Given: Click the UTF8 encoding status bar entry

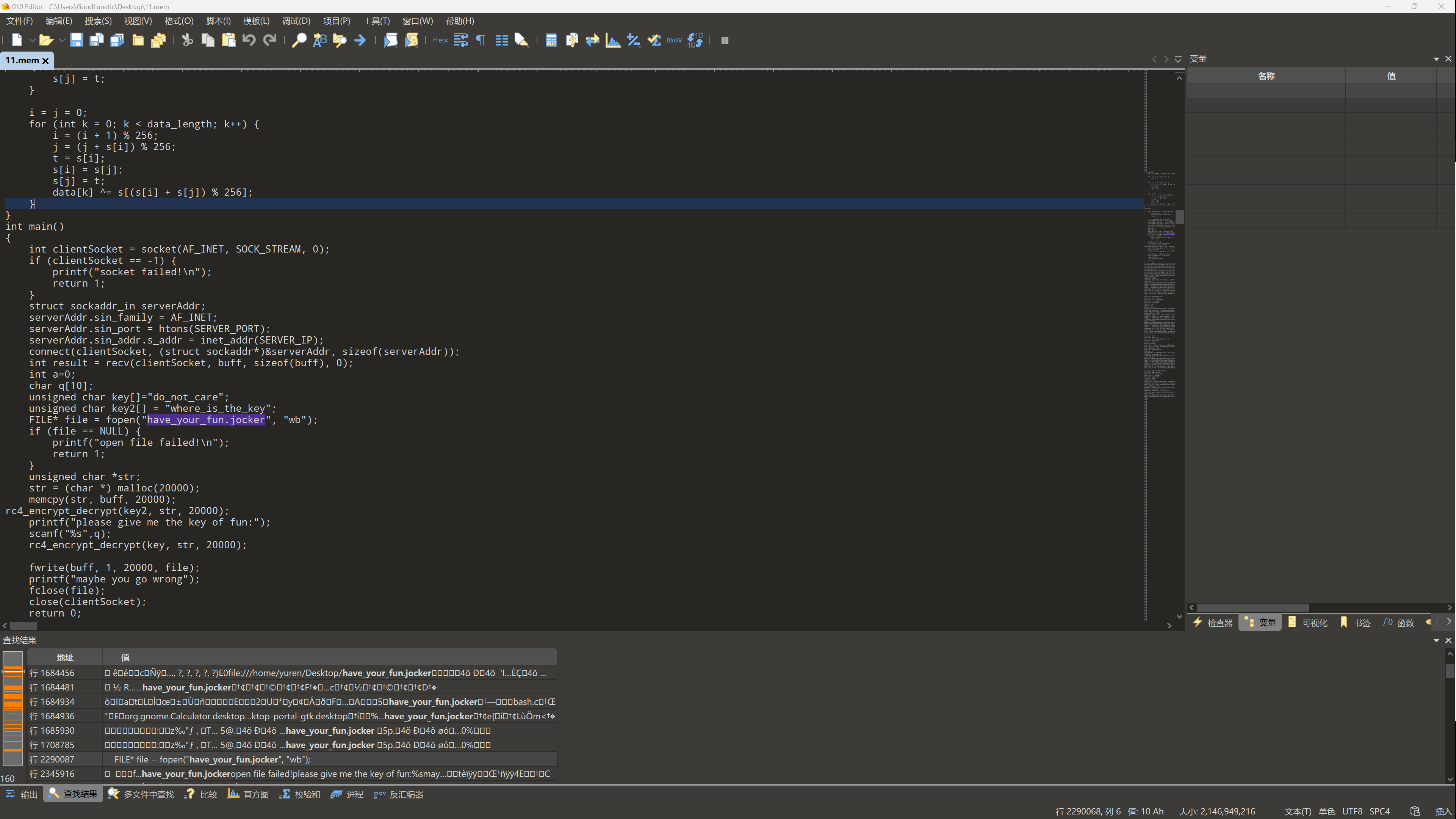Looking at the screenshot, I should coord(1352,812).
